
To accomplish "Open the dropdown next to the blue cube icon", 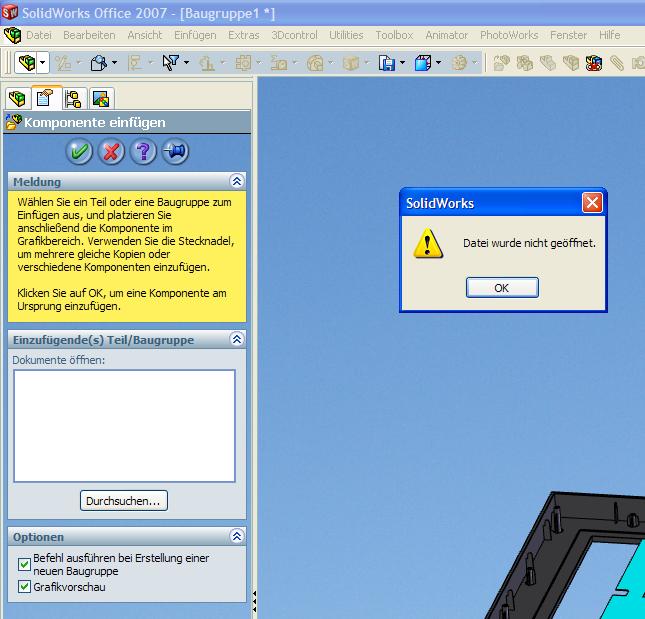I will [439, 63].
